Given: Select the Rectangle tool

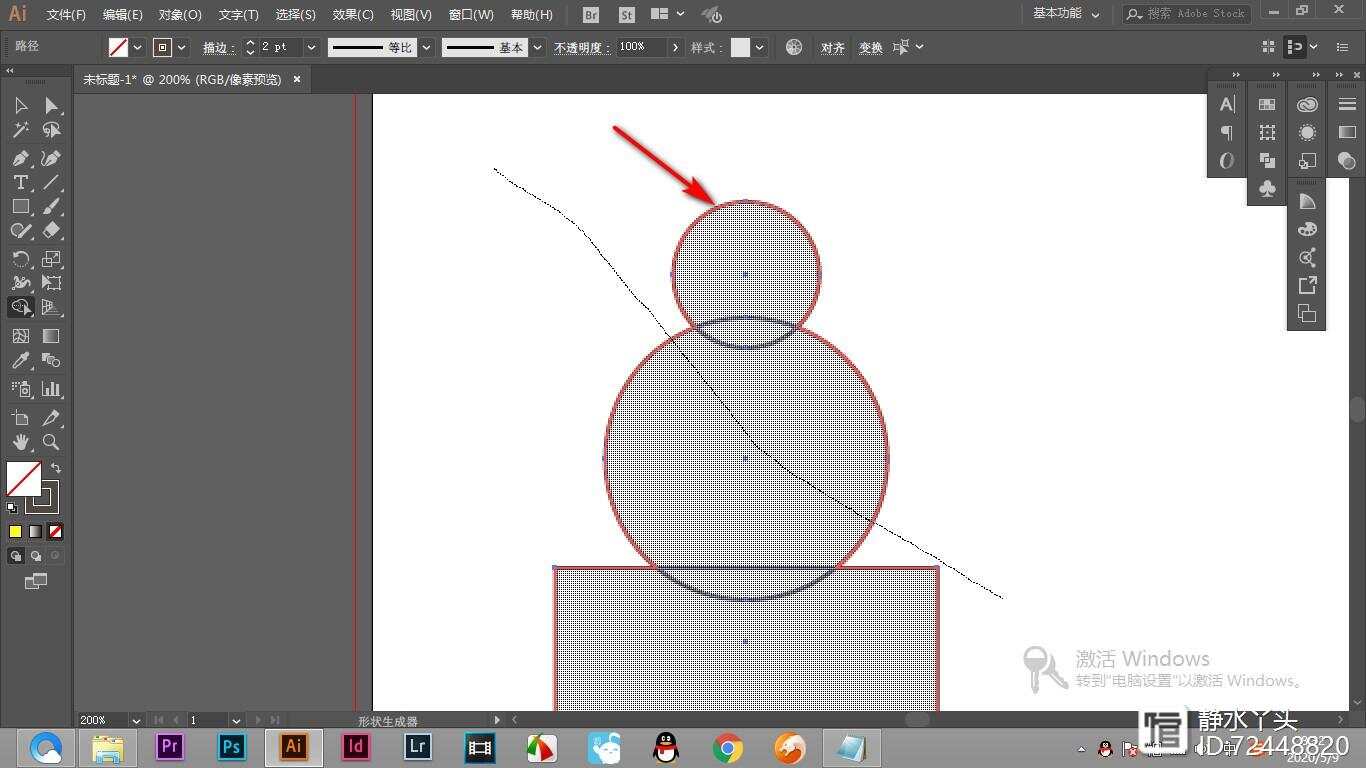Looking at the screenshot, I should point(20,206).
